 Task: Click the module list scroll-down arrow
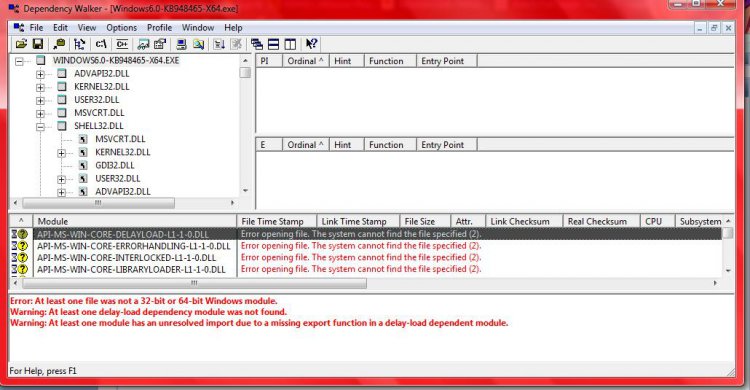click(728, 271)
